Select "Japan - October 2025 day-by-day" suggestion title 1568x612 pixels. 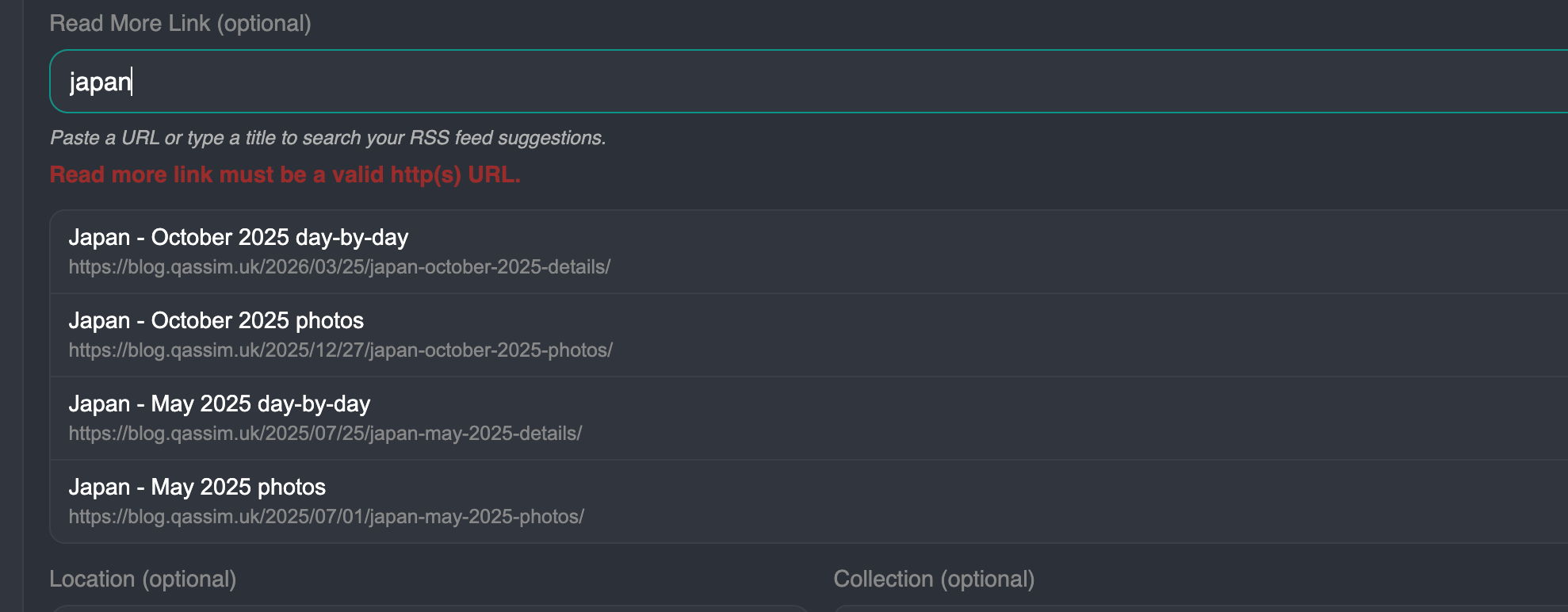tap(239, 238)
